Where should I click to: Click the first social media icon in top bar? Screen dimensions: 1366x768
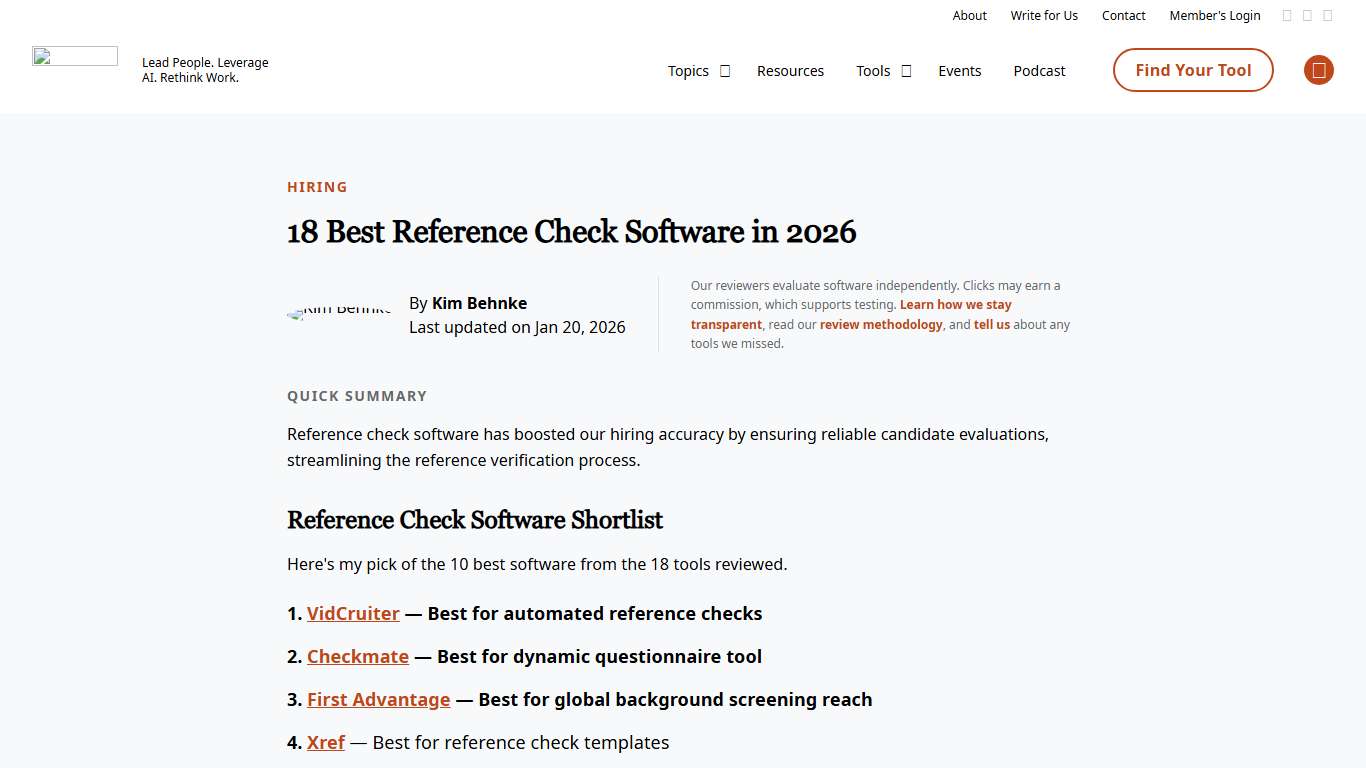(x=1287, y=15)
